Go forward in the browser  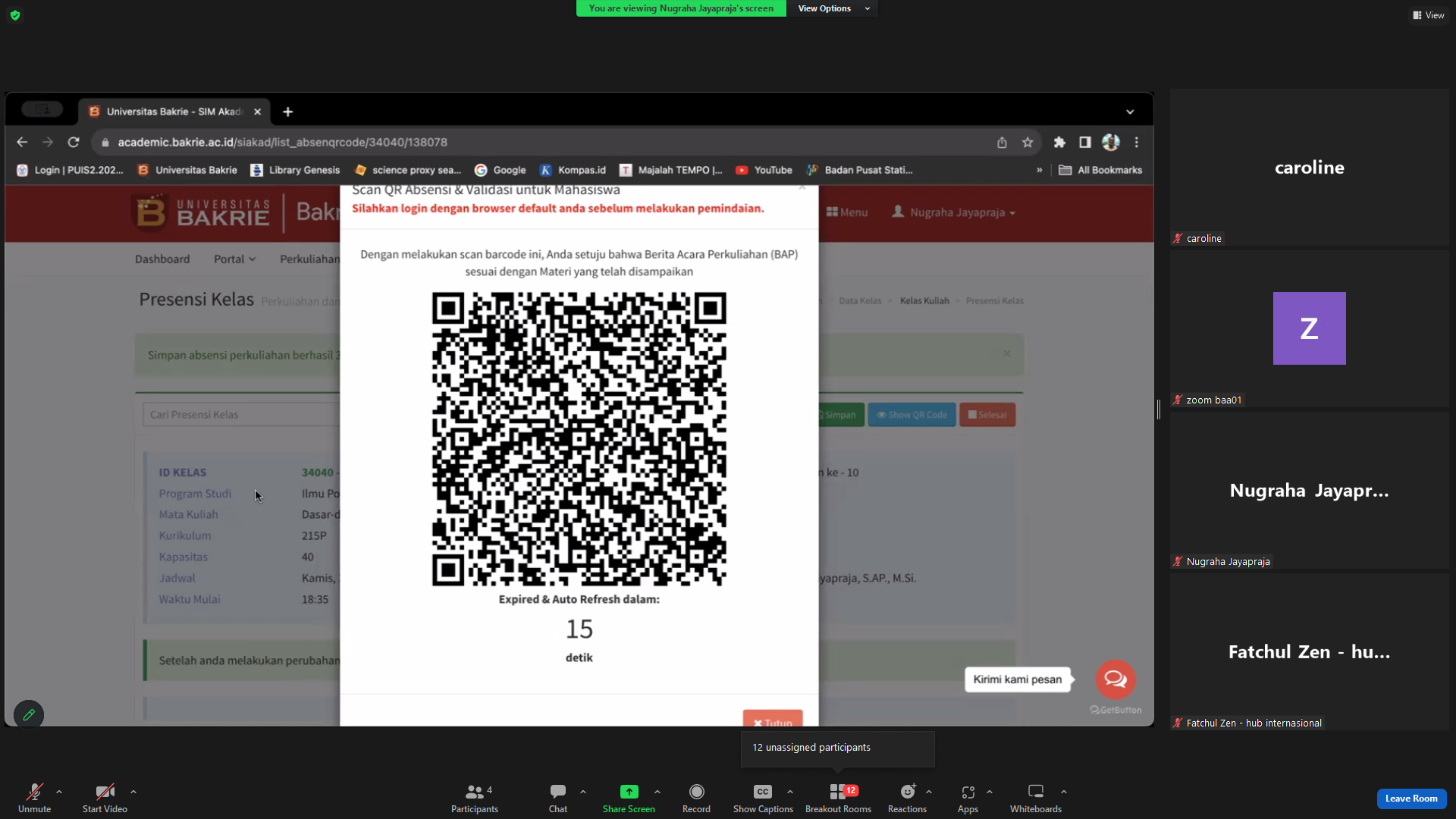(48, 142)
